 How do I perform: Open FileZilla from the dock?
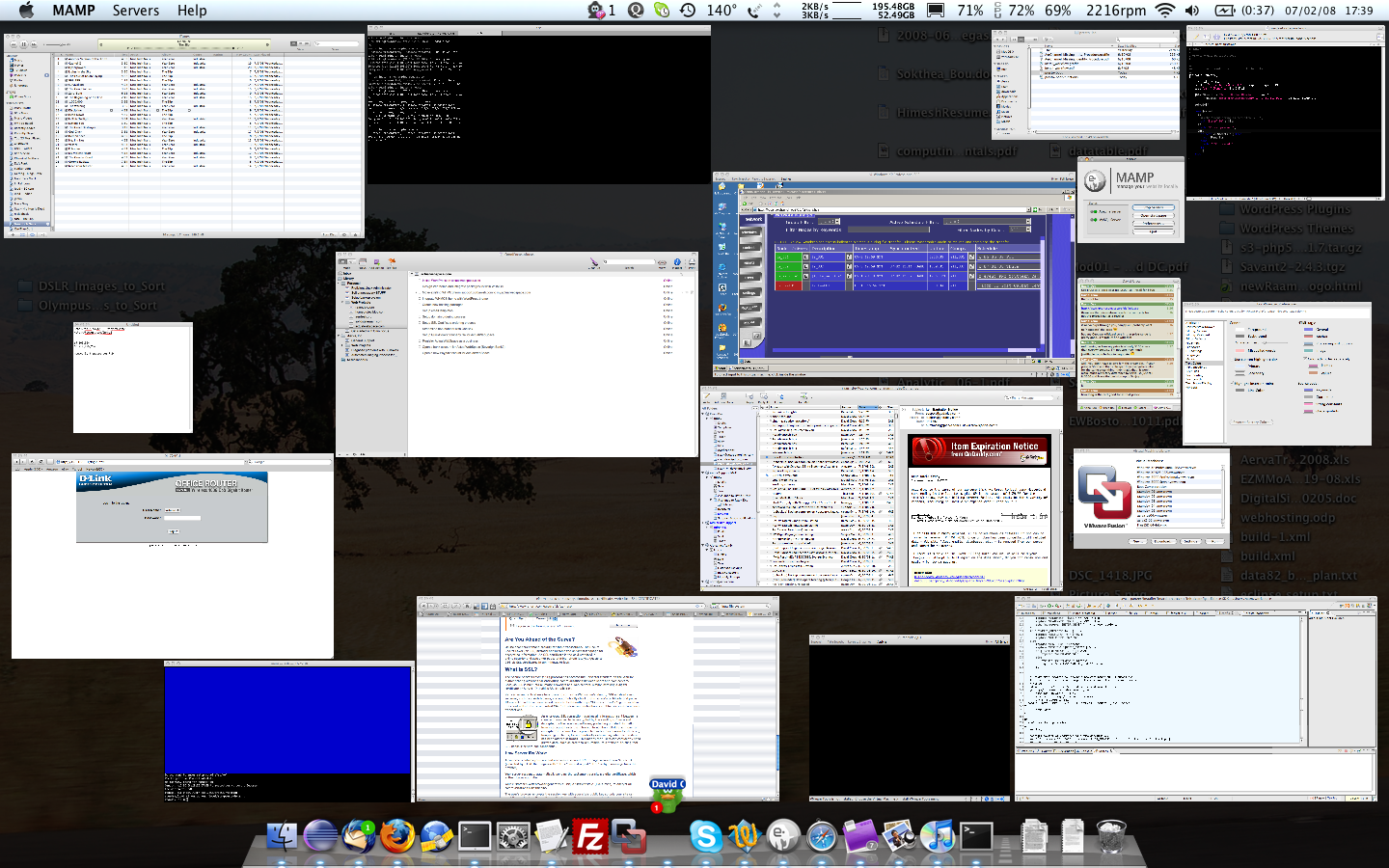[x=589, y=836]
